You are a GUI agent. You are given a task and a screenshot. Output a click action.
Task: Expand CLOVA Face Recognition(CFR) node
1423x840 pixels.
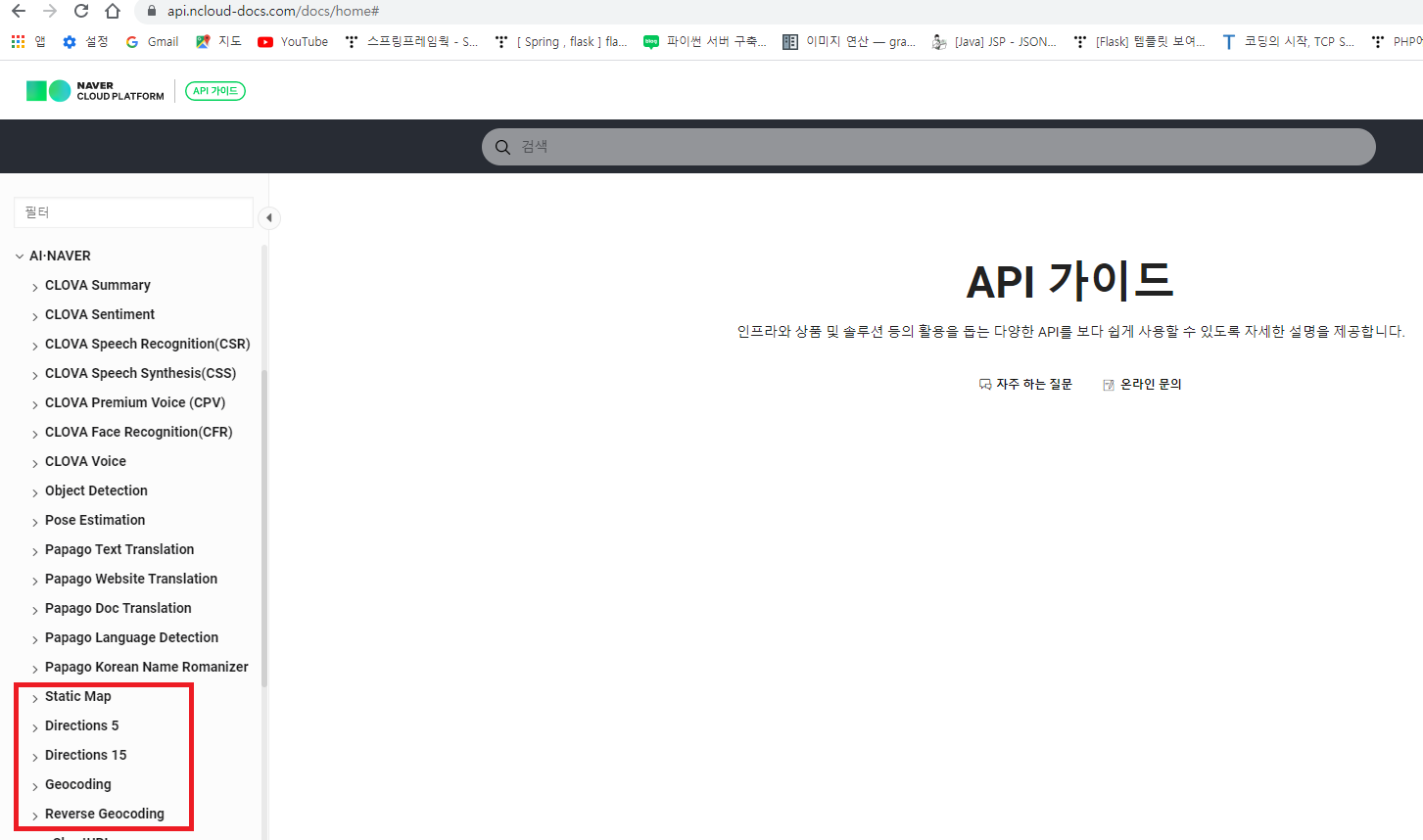coord(35,434)
